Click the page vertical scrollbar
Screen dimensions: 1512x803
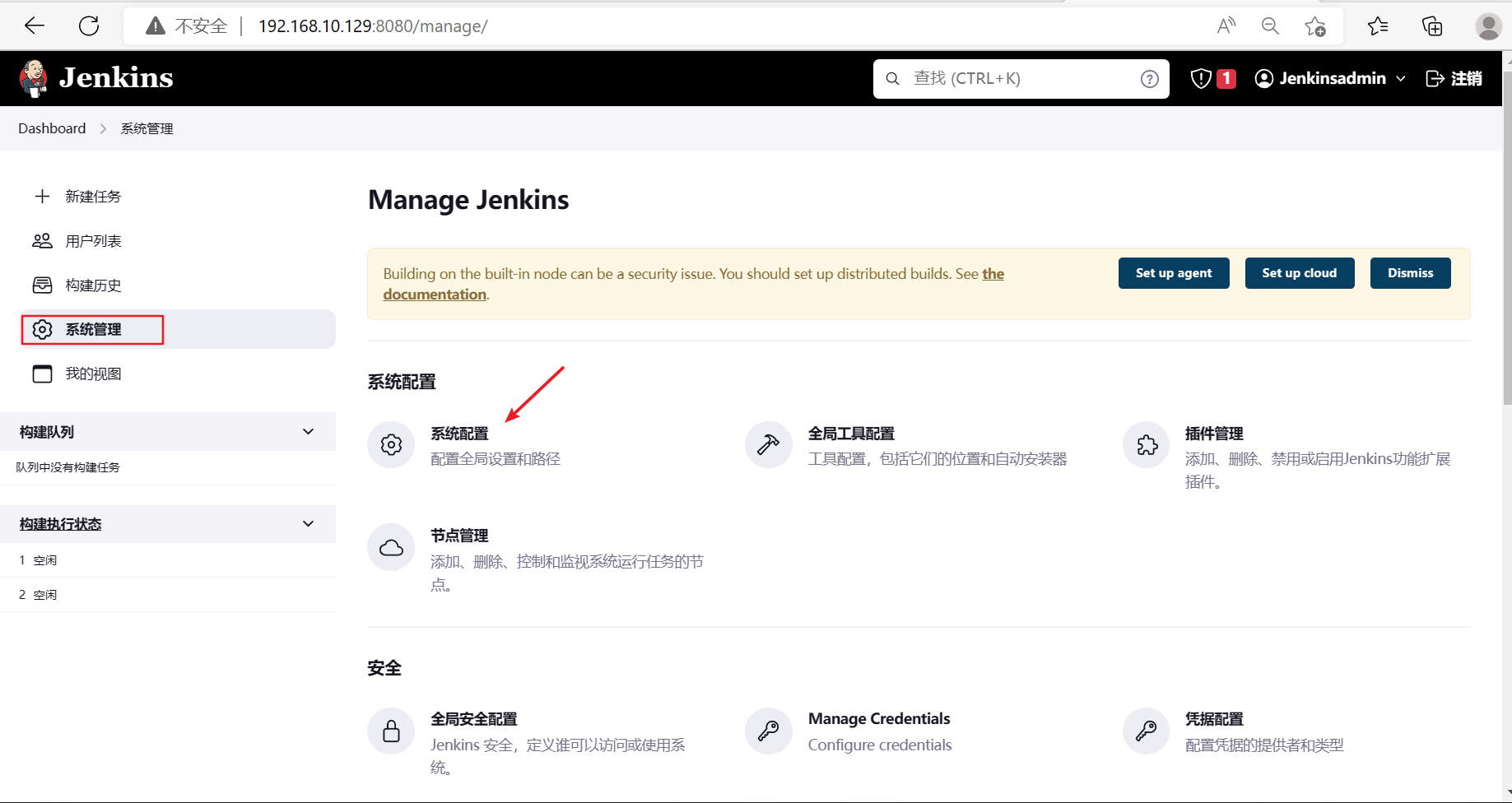click(1507, 239)
